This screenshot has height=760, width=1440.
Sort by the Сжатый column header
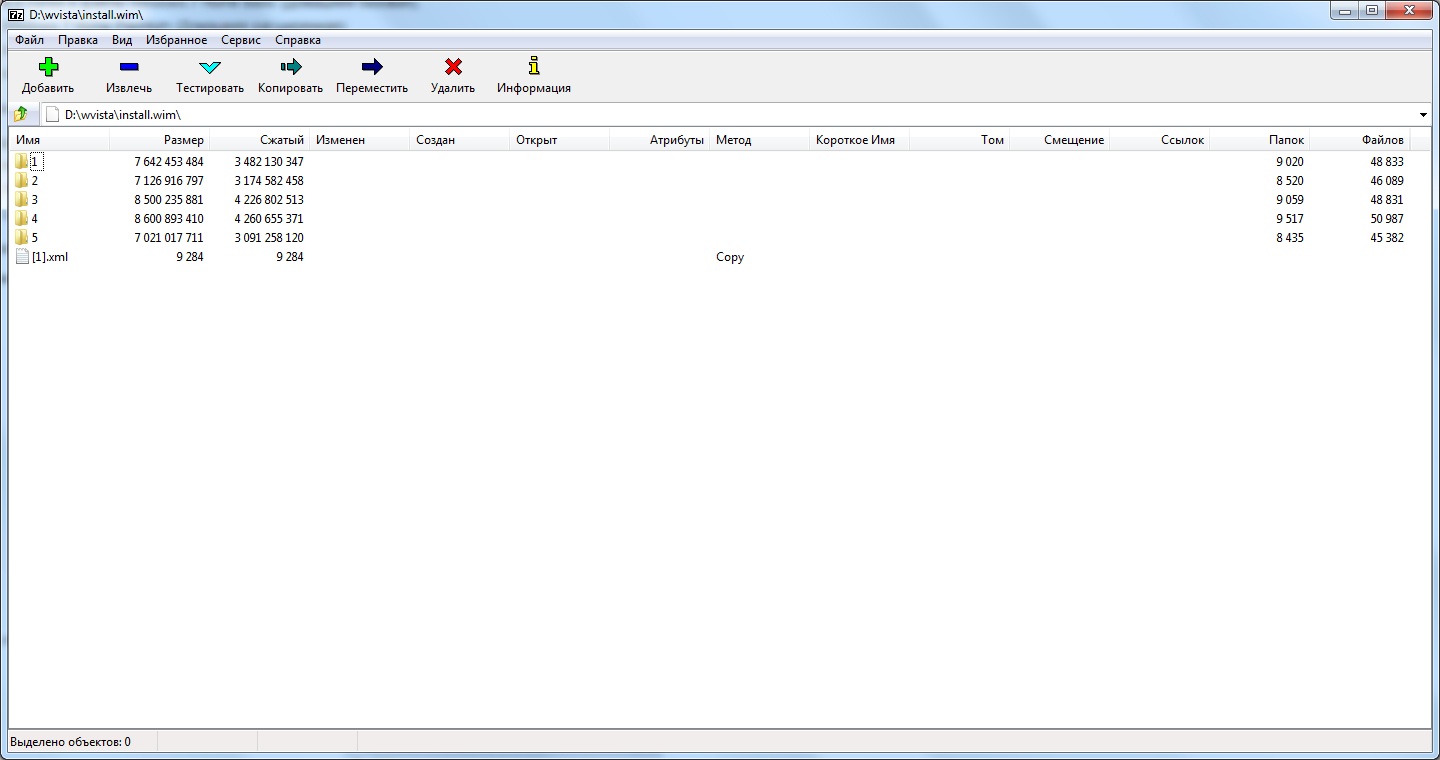(260, 140)
